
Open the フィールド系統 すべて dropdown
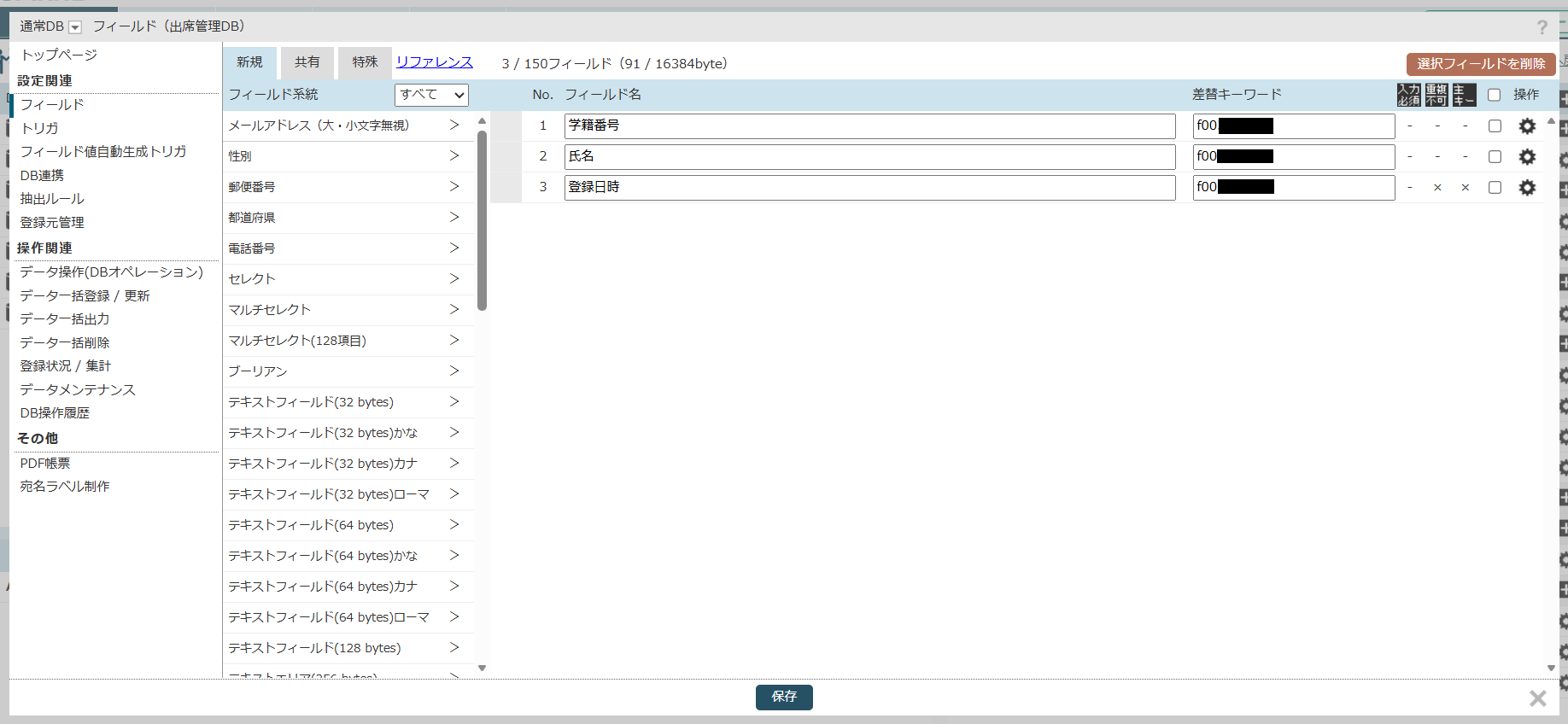431,95
